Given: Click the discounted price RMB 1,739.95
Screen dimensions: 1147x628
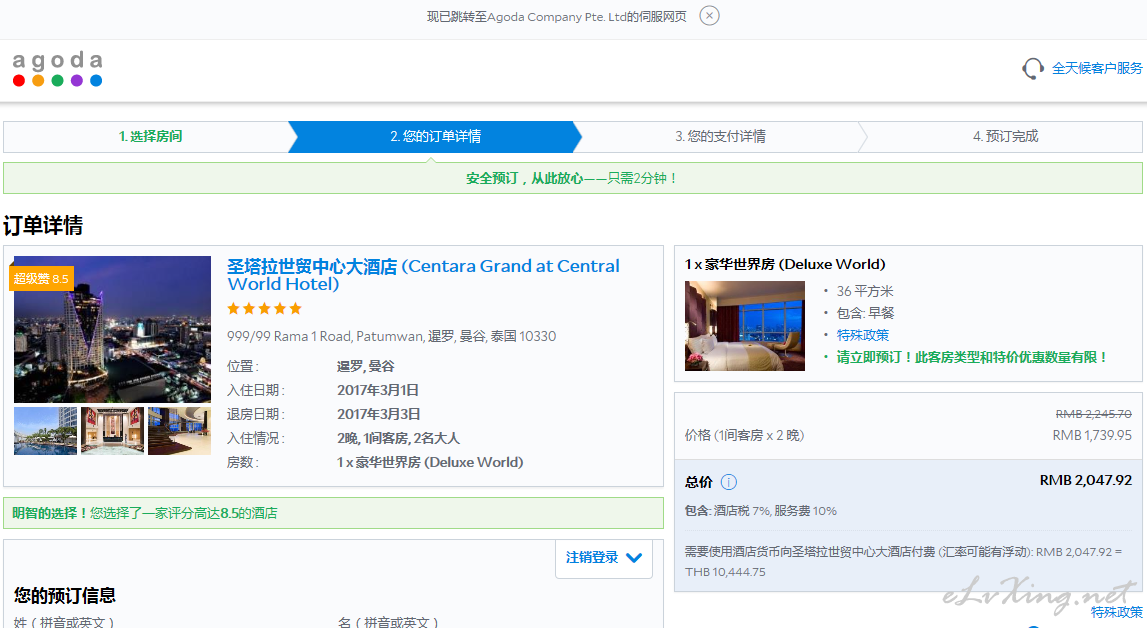Looking at the screenshot, I should coord(1092,435).
